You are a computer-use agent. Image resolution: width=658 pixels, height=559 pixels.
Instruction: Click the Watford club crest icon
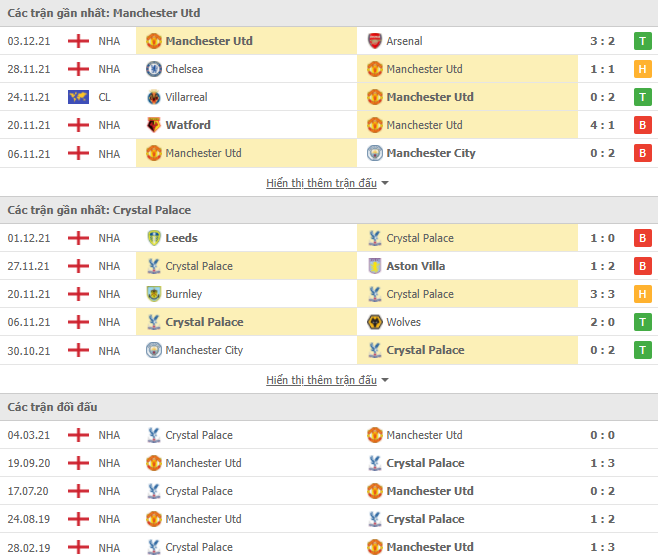click(154, 125)
